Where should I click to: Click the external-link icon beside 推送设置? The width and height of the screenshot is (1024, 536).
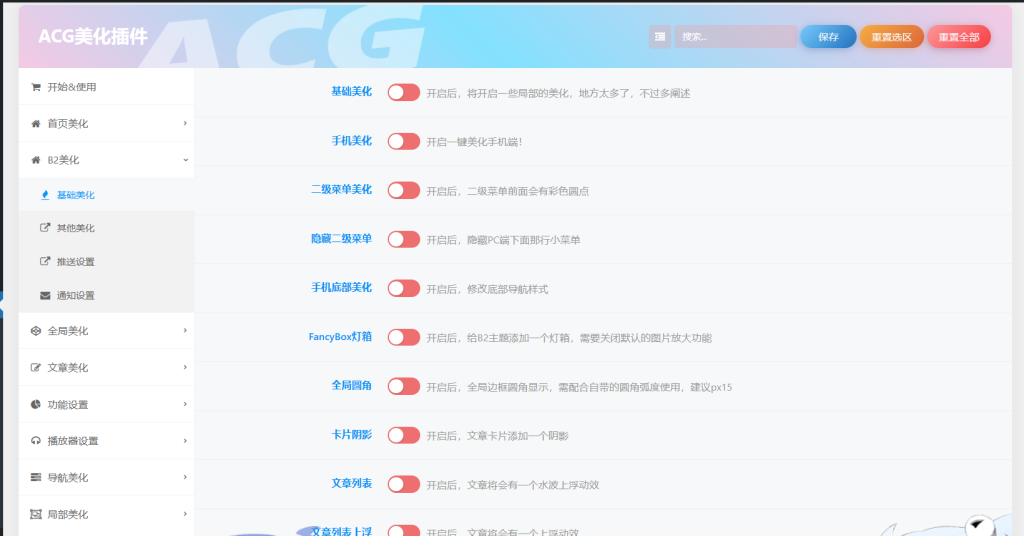pos(45,261)
